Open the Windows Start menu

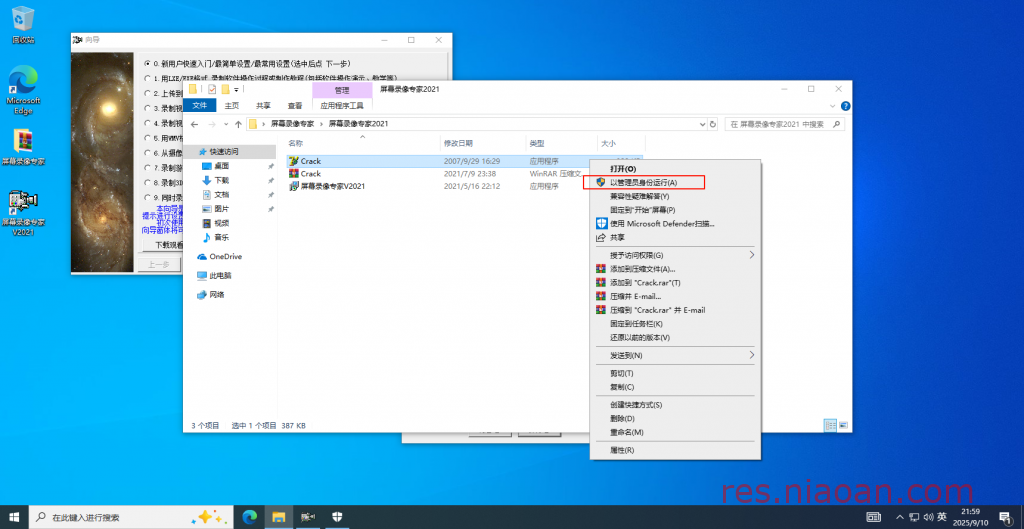coord(14,517)
